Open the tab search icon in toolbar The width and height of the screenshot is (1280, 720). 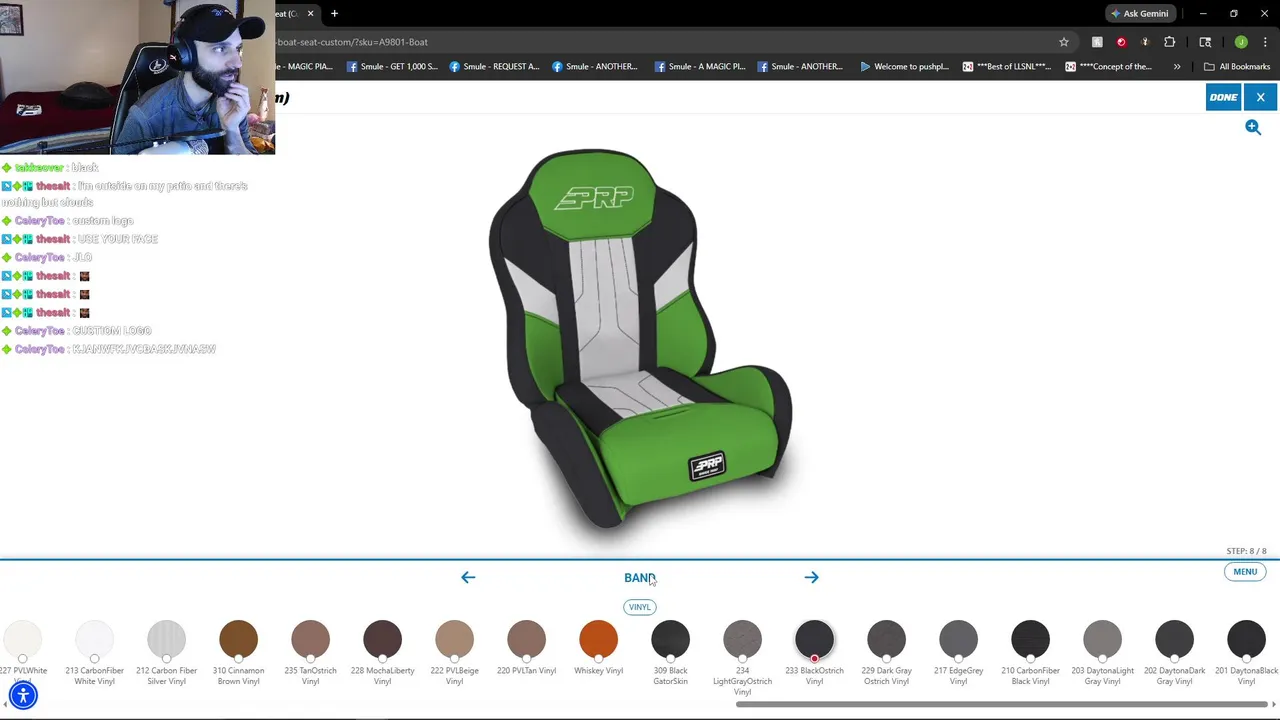pos(1205,42)
